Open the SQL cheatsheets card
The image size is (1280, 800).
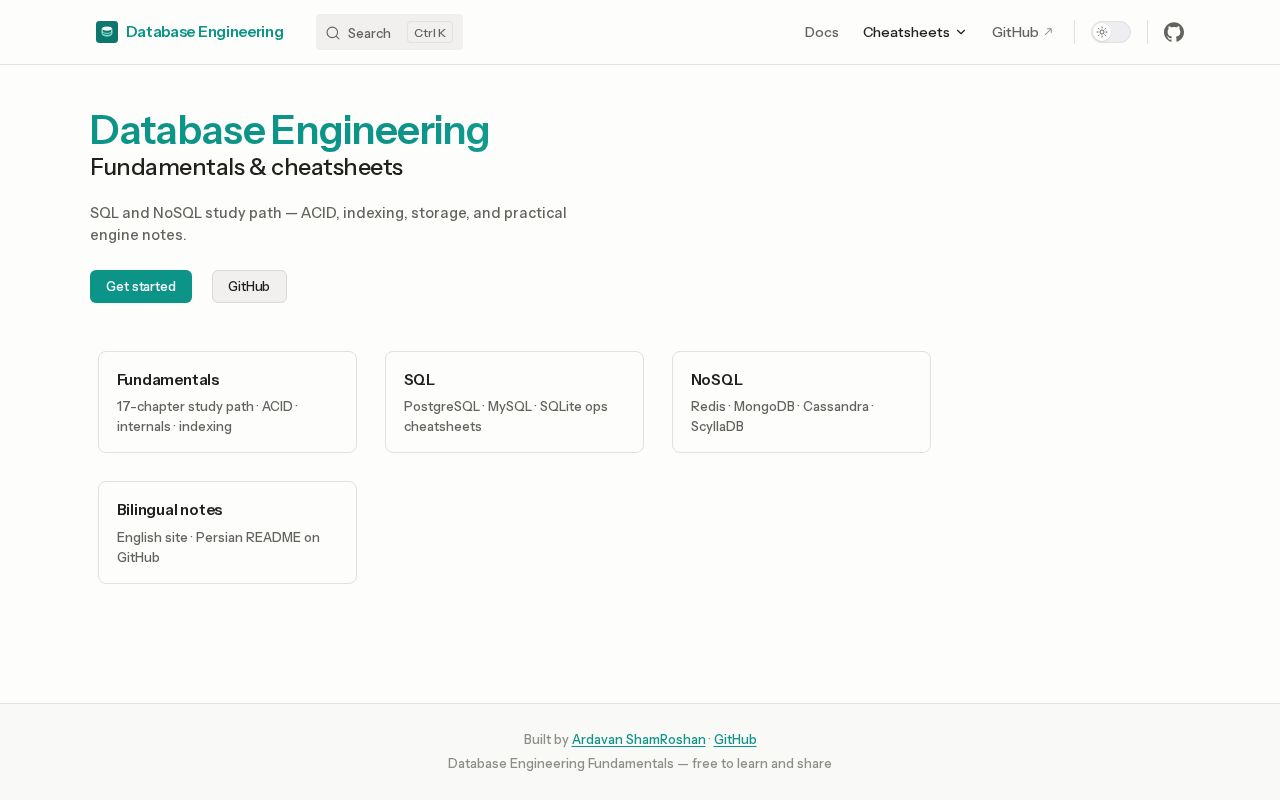[x=514, y=402]
